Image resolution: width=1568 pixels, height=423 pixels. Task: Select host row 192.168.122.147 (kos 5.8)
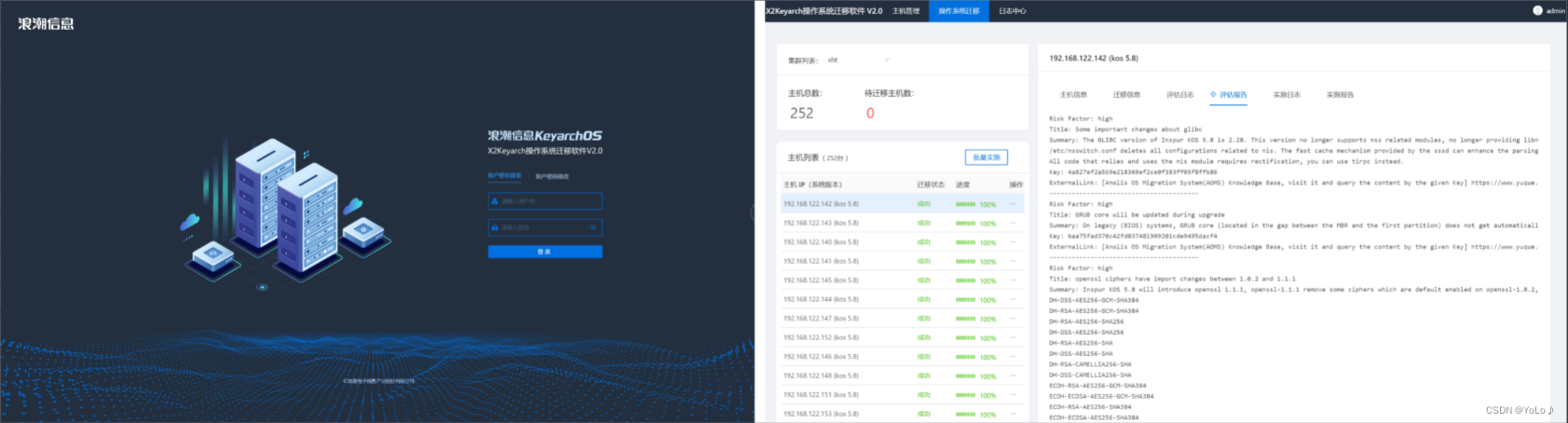coord(902,319)
